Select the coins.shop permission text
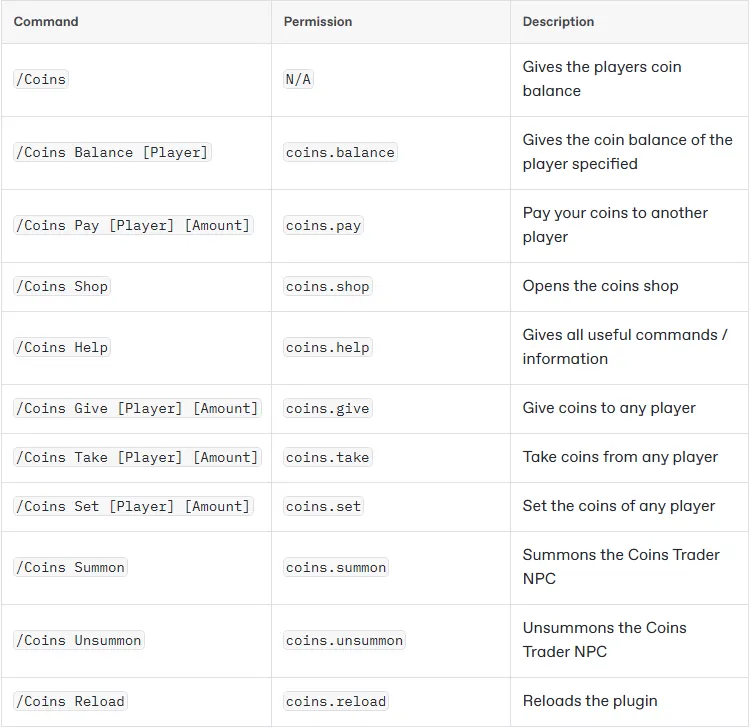Screen dimensions: 751x728 click(x=327, y=286)
